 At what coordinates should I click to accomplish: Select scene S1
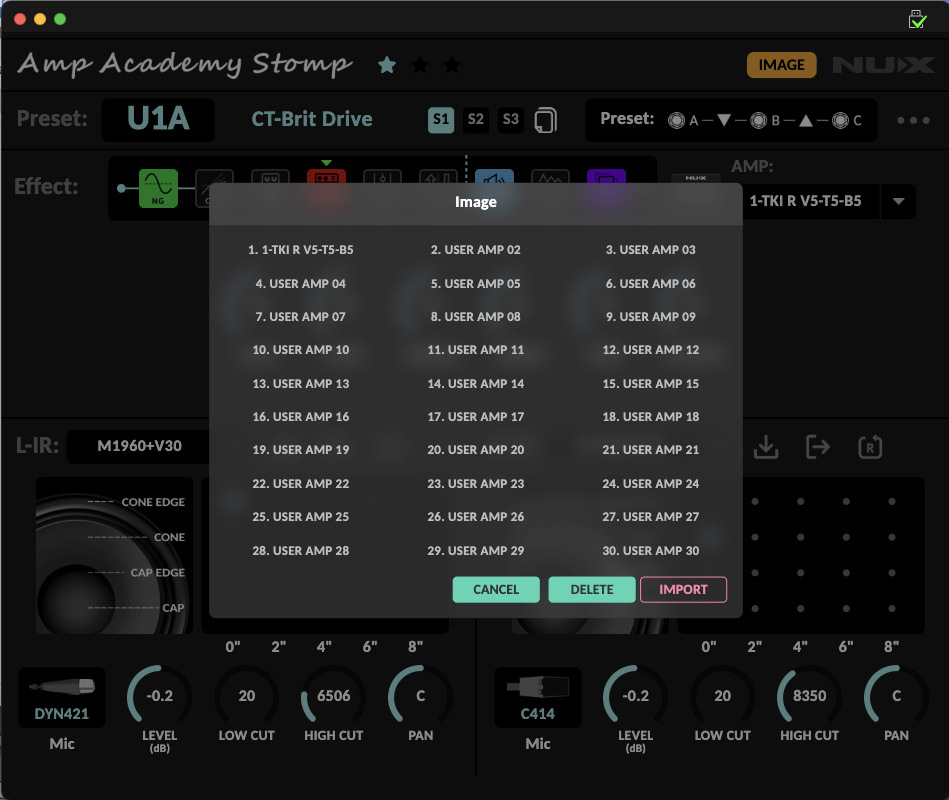441,119
